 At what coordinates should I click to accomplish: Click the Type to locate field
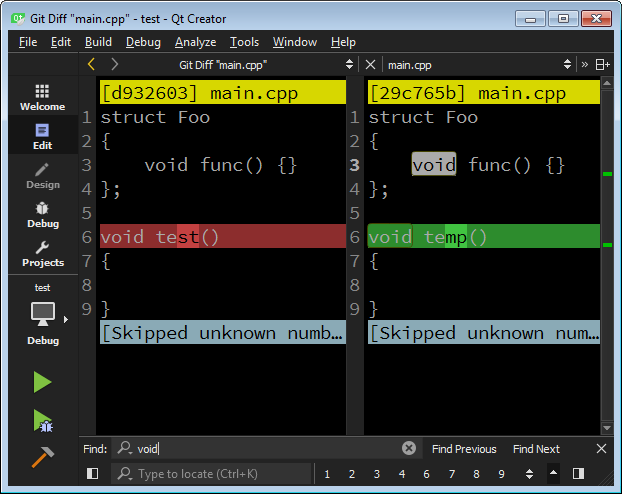(211, 474)
